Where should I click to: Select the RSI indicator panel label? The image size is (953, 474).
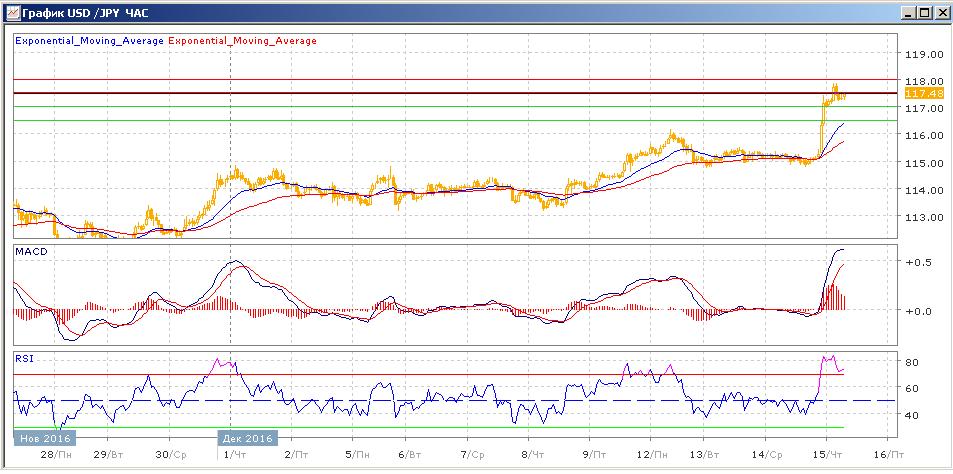point(24,356)
